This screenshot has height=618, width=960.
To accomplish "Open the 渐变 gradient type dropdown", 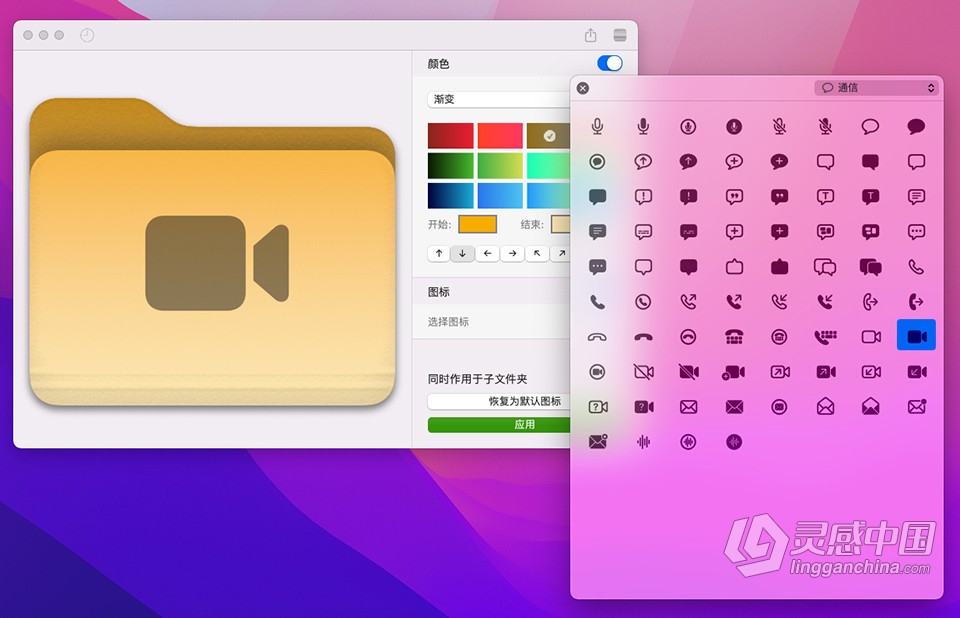I will click(500, 98).
